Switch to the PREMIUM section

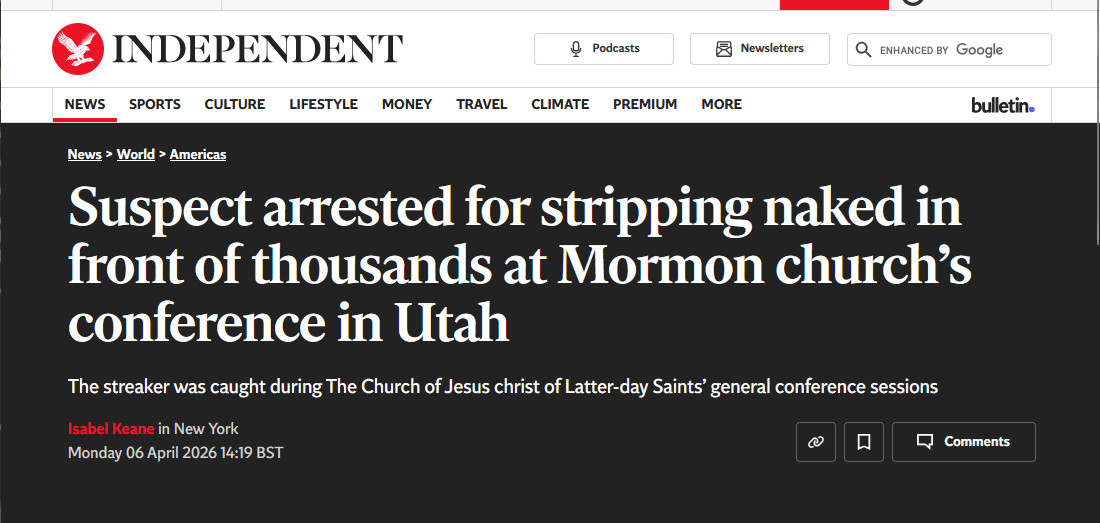645,104
